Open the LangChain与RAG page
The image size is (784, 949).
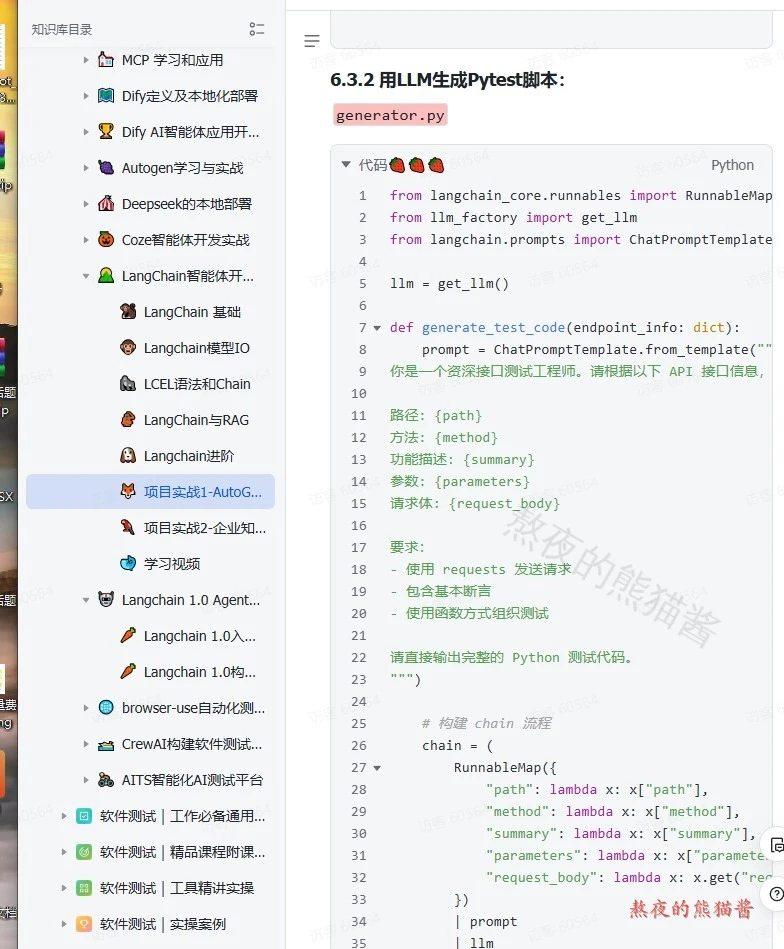click(x=196, y=419)
